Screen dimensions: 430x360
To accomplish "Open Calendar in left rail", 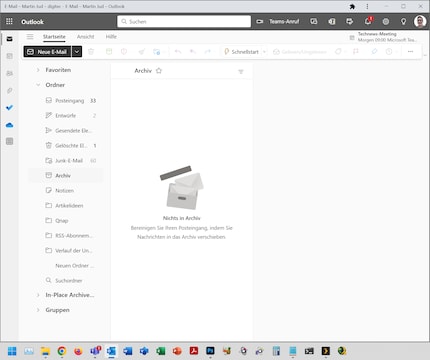I will coord(9,56).
